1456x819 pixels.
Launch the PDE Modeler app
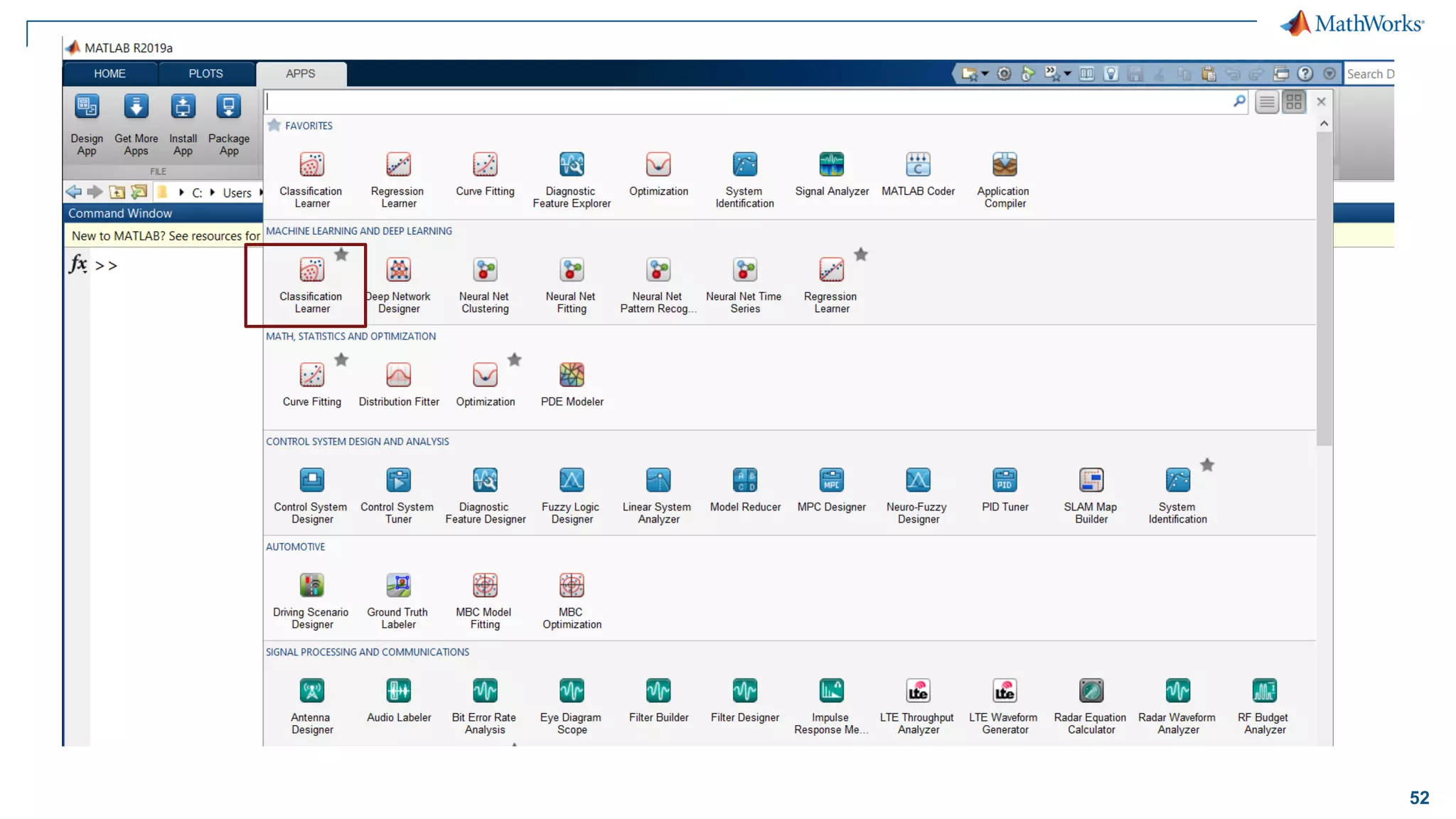[x=571, y=375]
